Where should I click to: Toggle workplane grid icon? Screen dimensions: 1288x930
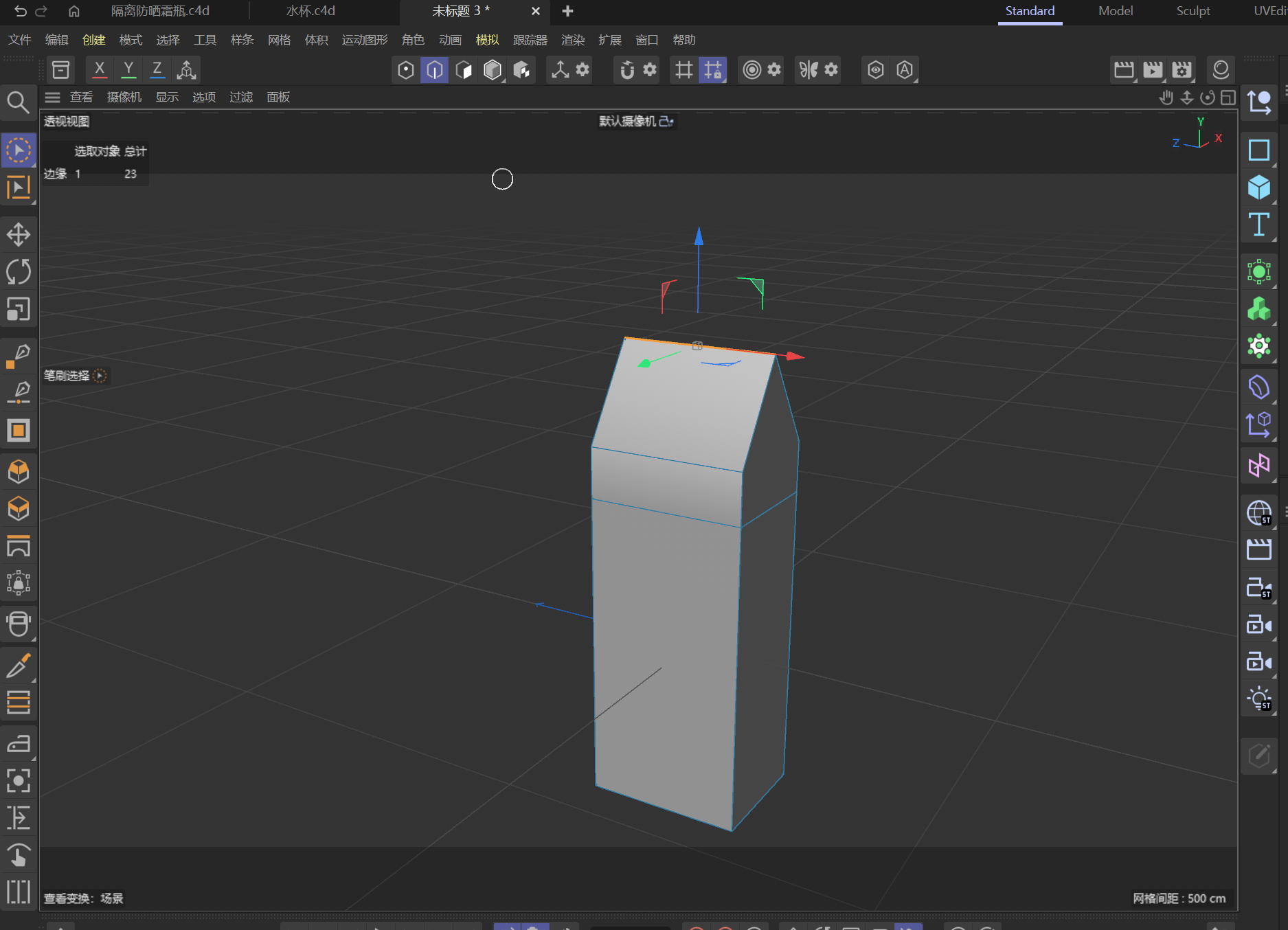[x=683, y=69]
